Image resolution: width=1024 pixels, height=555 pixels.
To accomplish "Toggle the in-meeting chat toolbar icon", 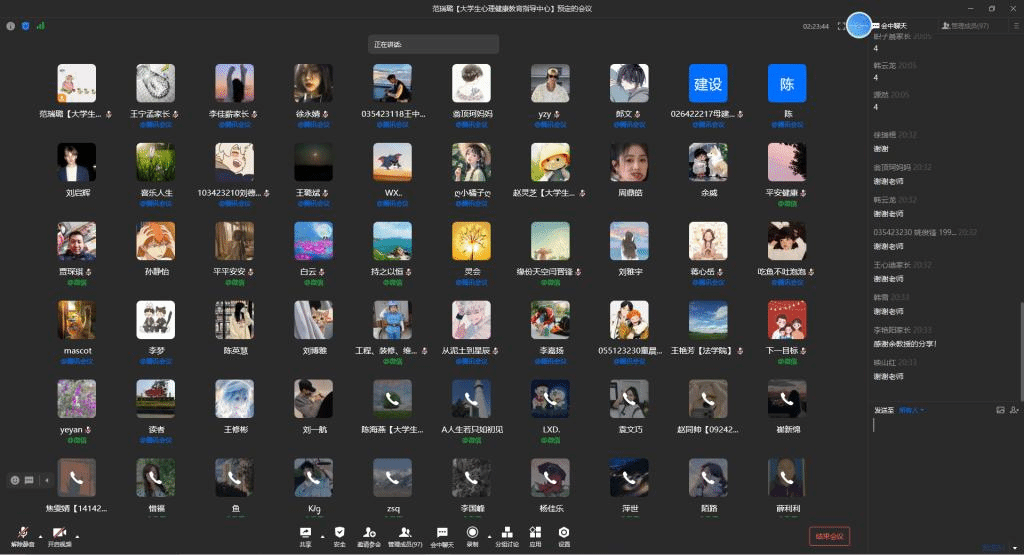I will (442, 533).
